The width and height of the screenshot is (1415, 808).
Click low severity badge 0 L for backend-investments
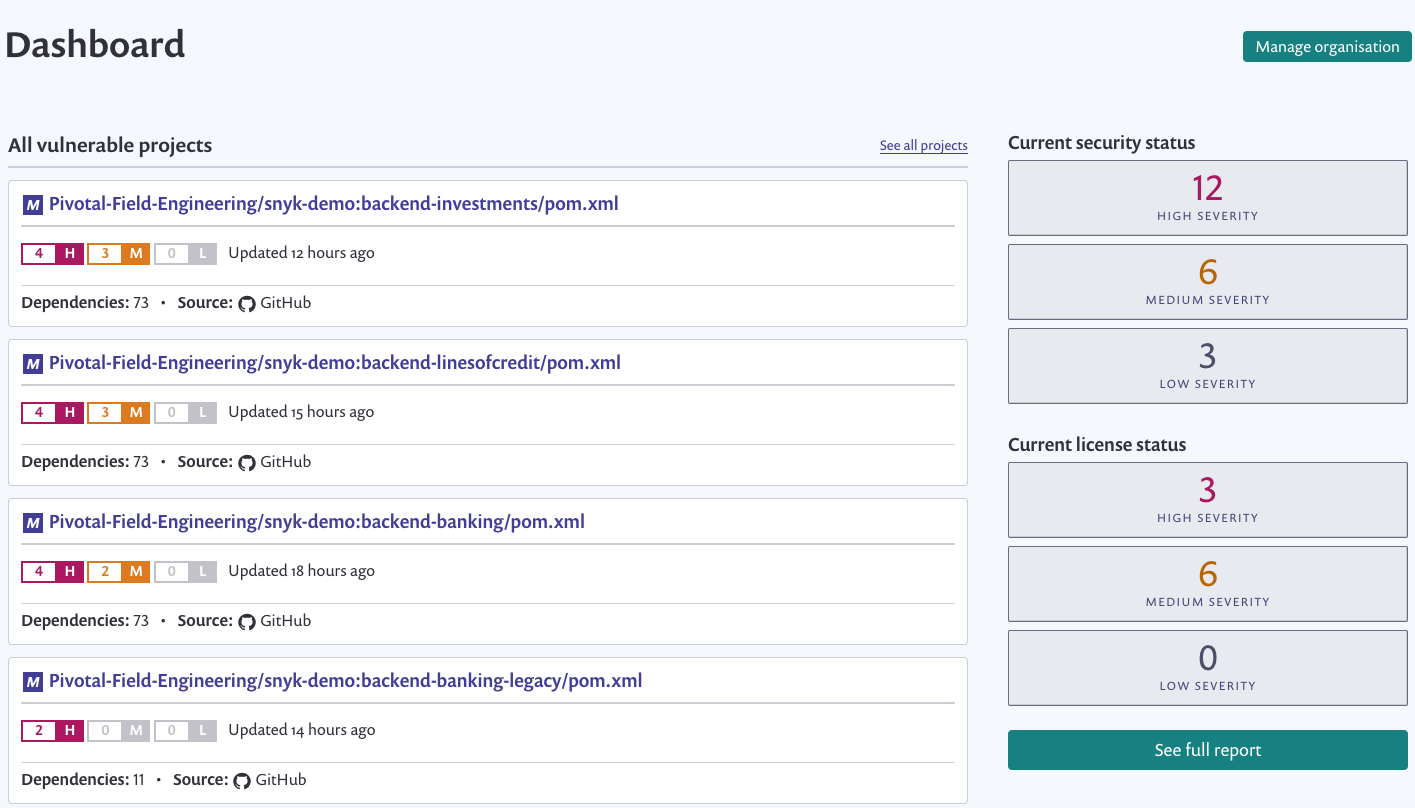pos(185,254)
